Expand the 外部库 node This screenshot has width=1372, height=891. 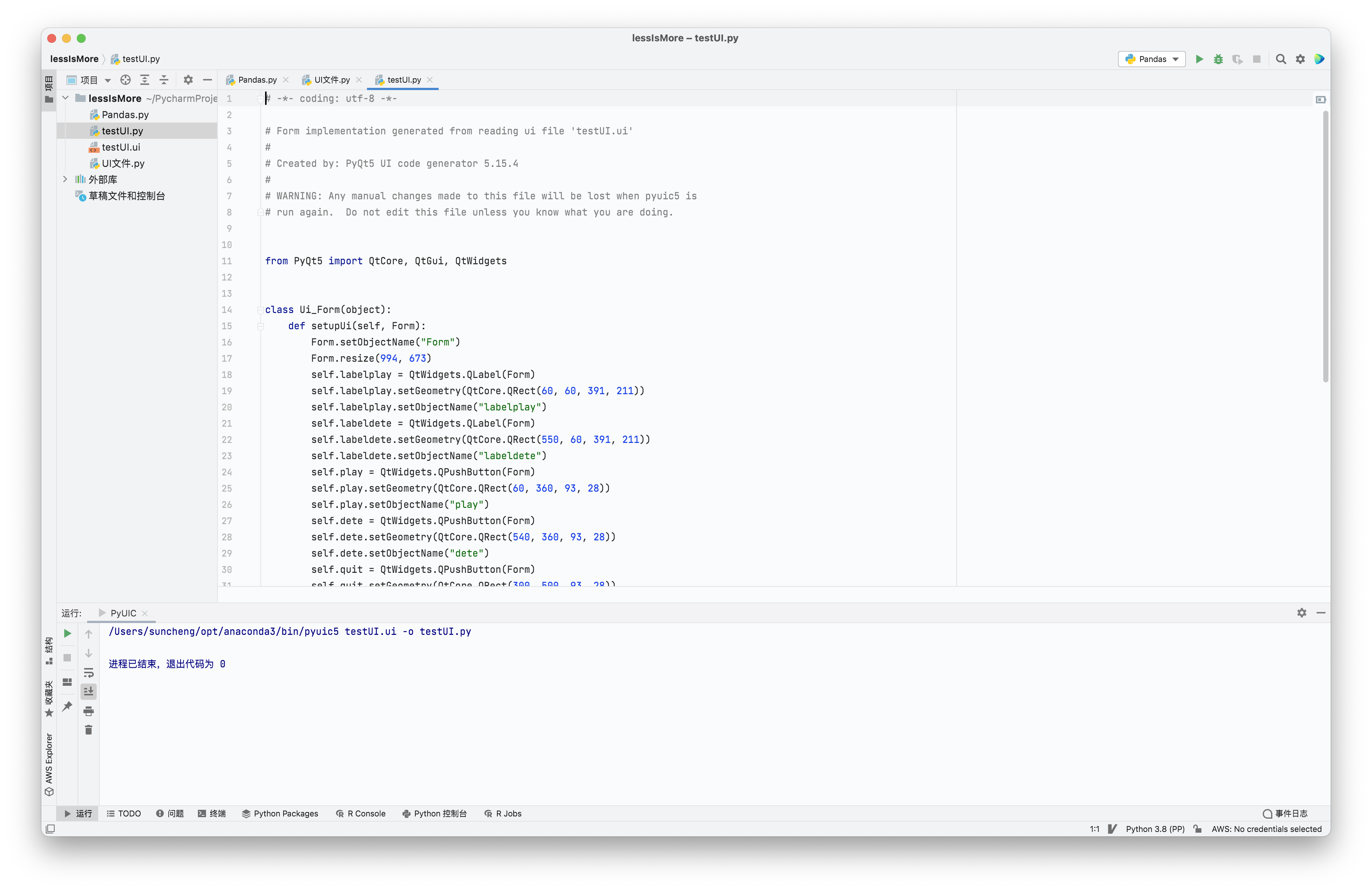66,179
